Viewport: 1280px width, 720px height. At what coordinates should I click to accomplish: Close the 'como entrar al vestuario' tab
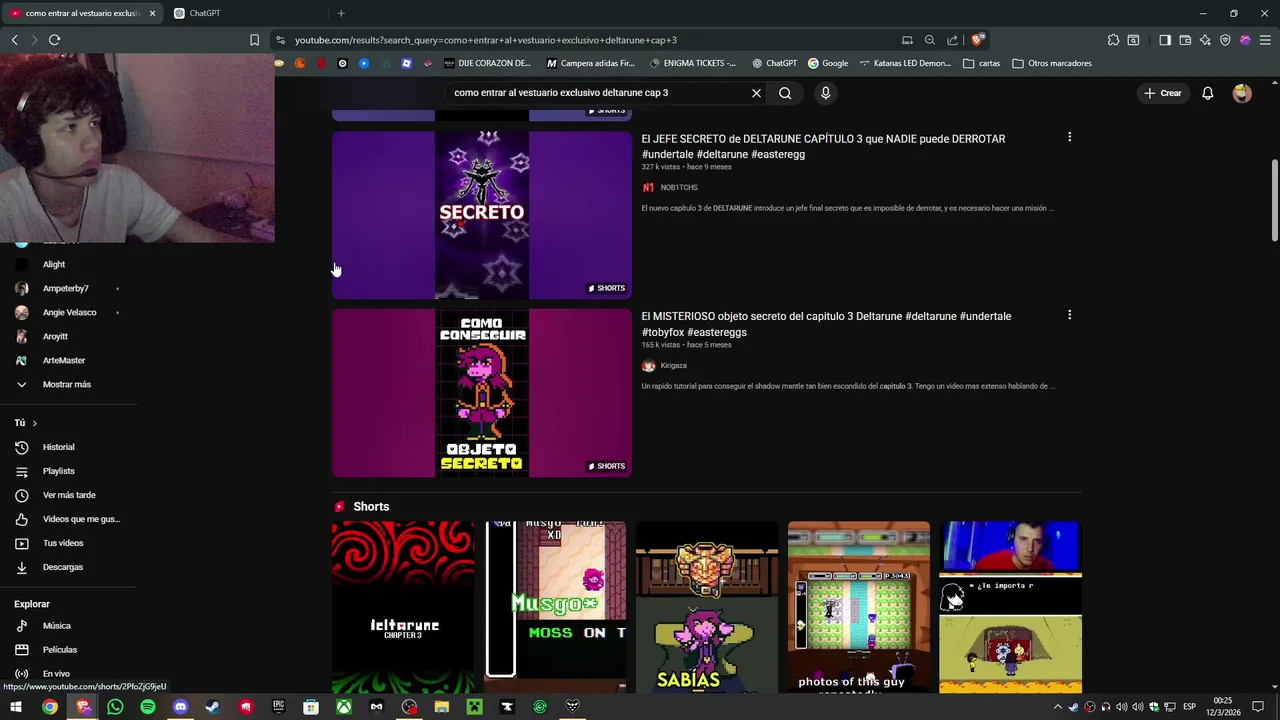tap(152, 13)
